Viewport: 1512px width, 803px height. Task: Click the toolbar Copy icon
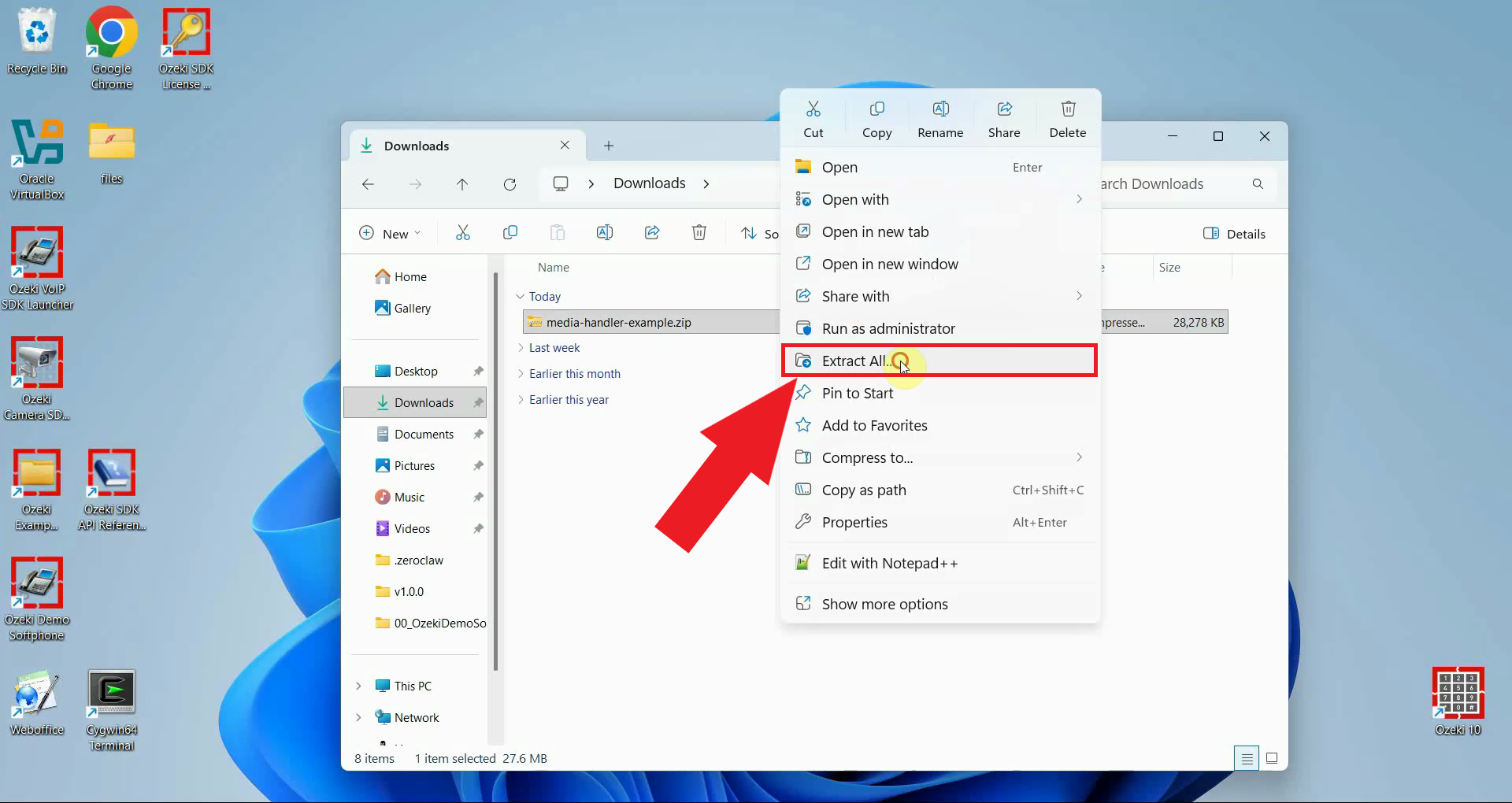pos(510,233)
